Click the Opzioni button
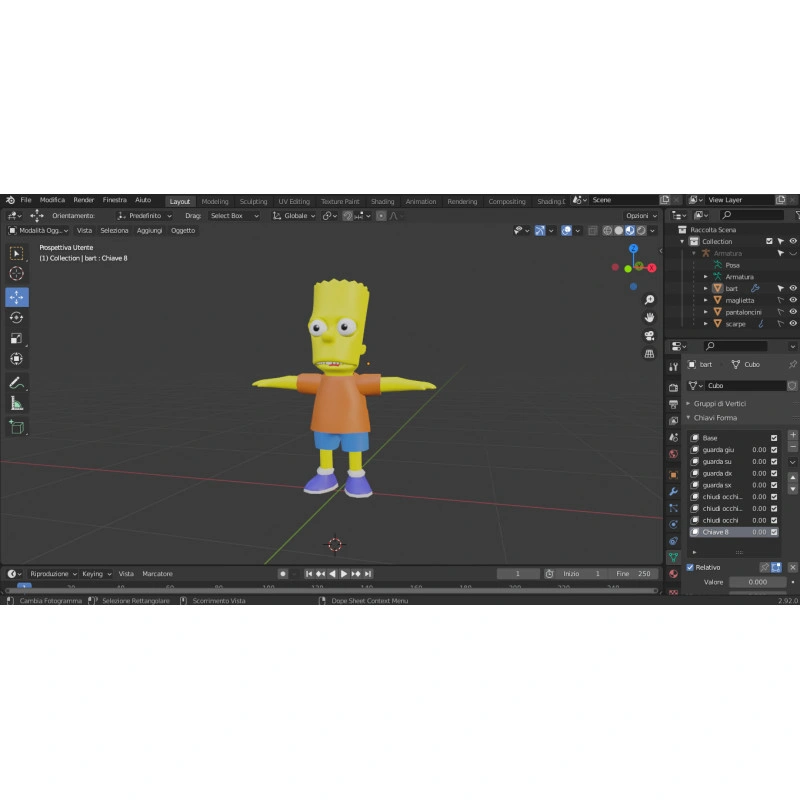This screenshot has width=800, height=800. (x=641, y=216)
